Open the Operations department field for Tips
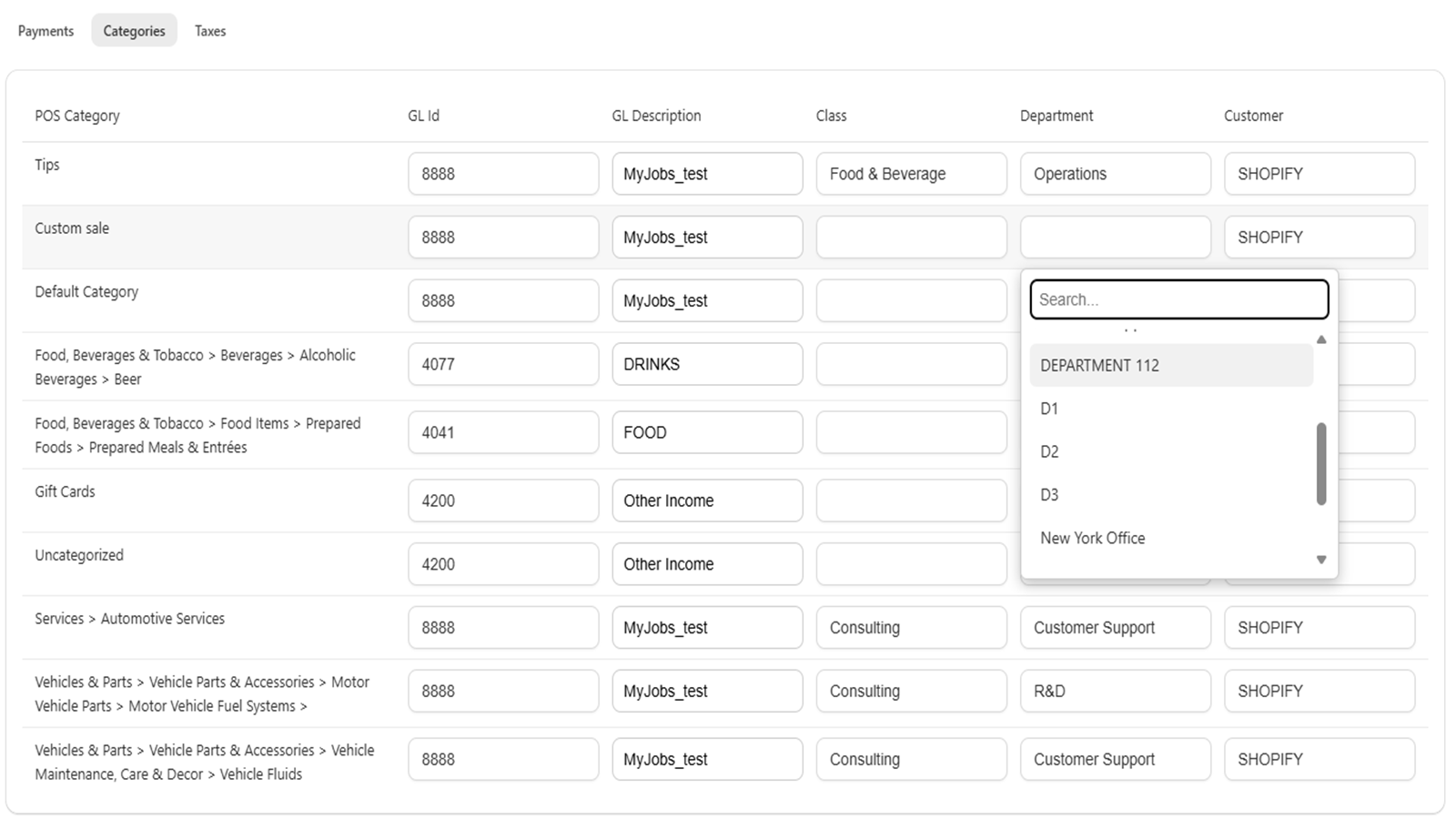Viewport: 1456px width, 819px height. click(1115, 173)
